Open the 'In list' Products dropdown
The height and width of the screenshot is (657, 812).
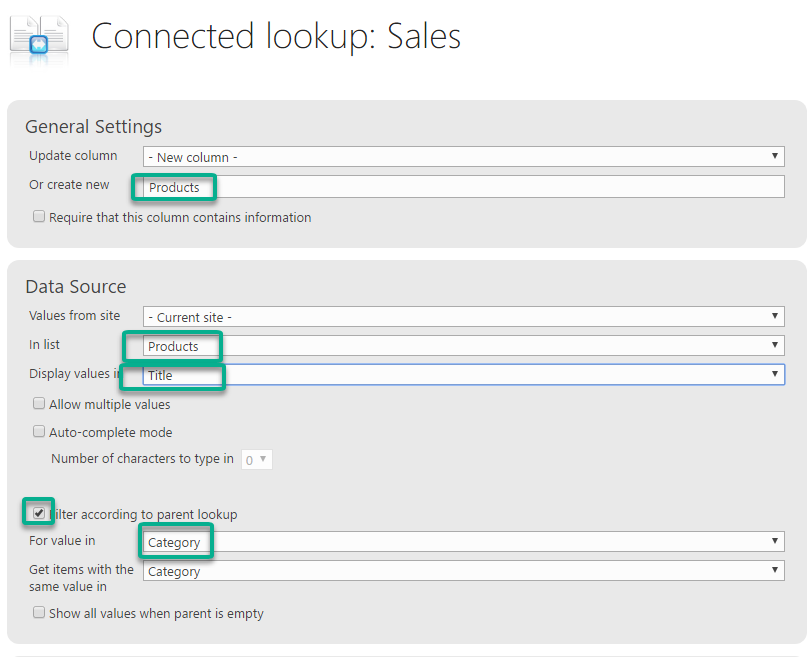click(463, 345)
